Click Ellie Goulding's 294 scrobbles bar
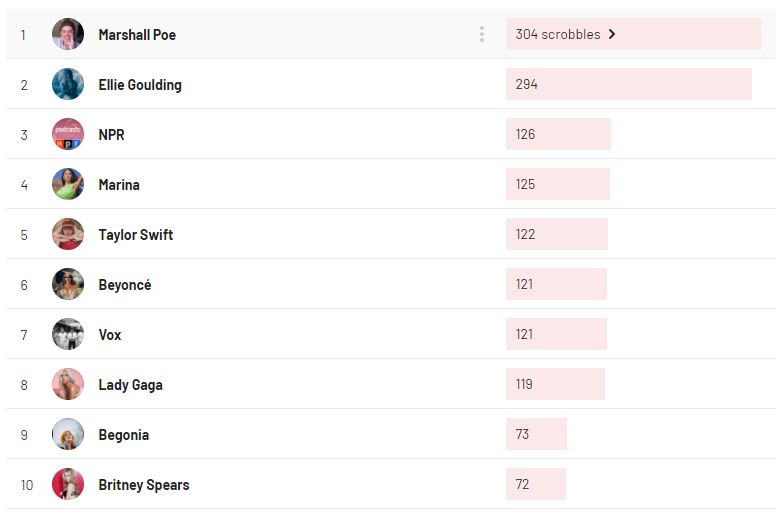 pos(628,84)
